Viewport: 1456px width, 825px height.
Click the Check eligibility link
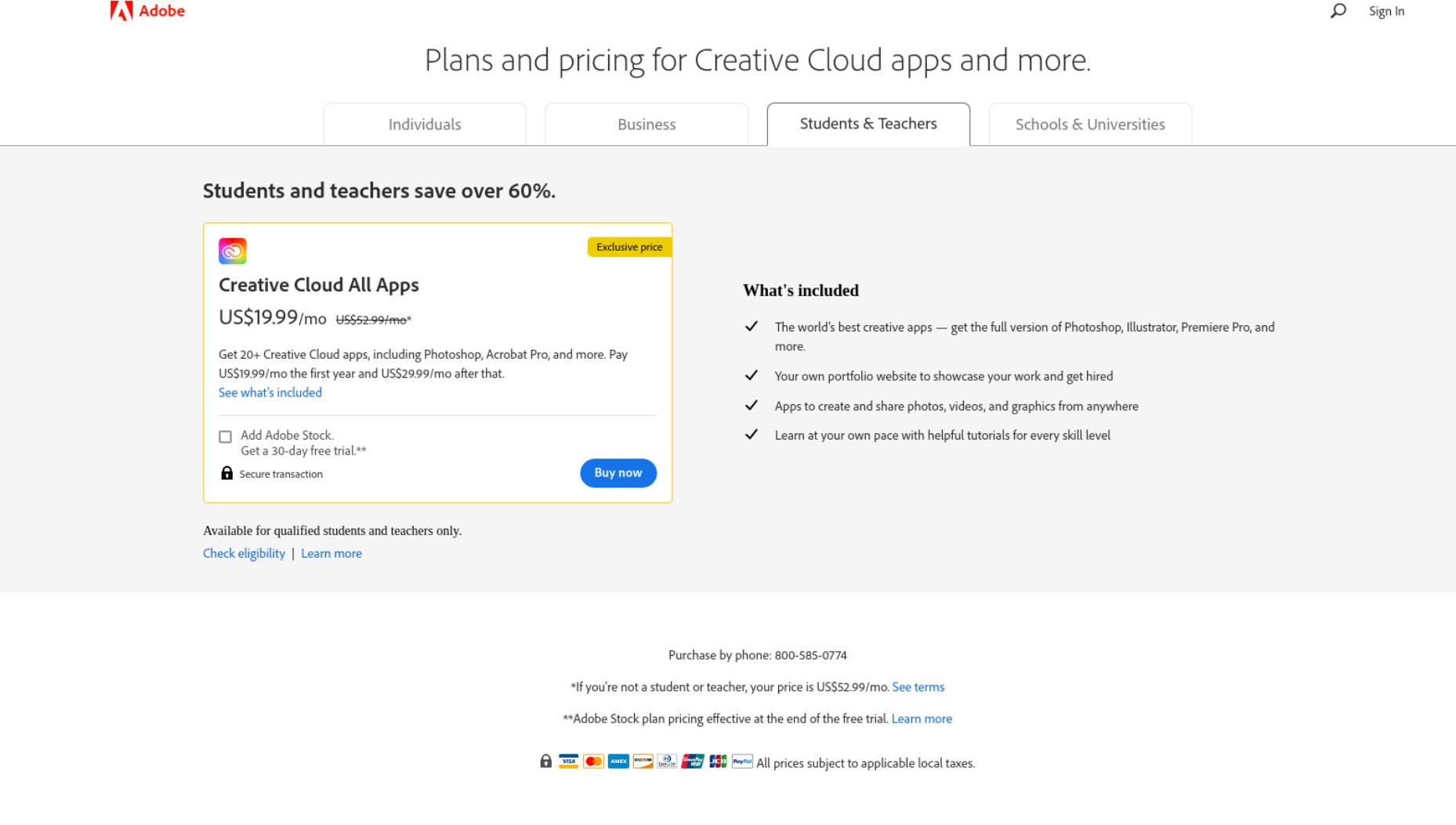(244, 553)
